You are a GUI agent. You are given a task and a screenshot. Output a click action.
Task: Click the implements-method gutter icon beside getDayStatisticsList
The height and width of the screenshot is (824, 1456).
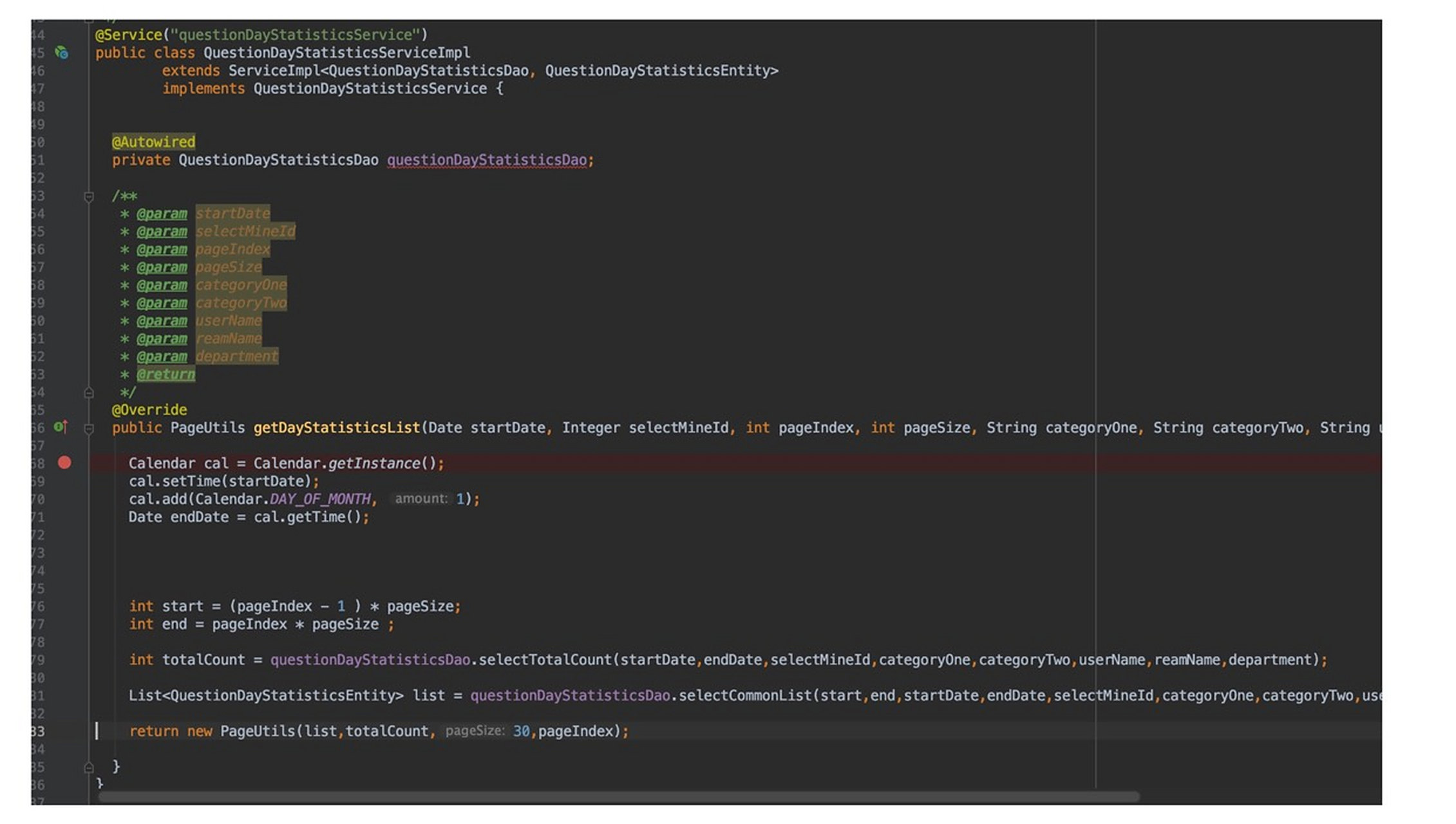point(61,427)
